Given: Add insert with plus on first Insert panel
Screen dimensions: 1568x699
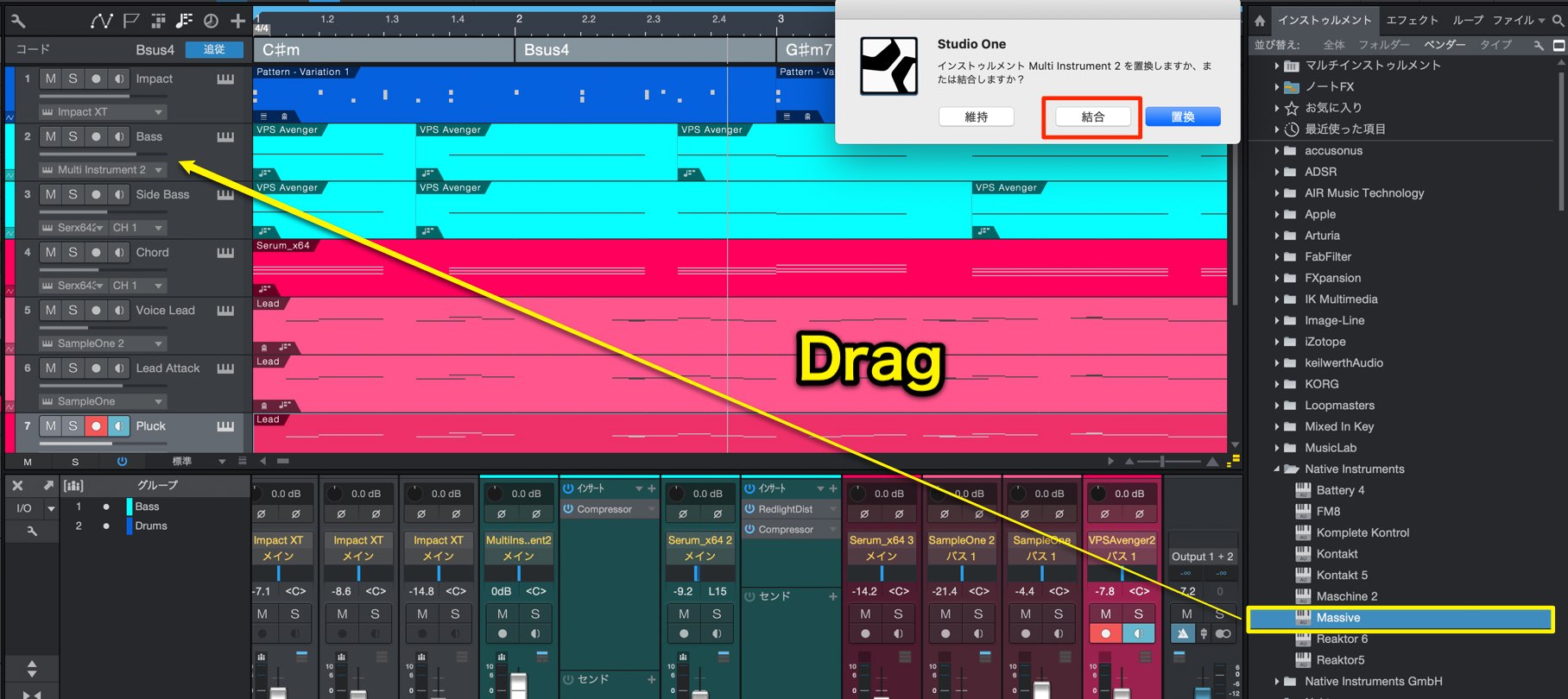Looking at the screenshot, I should point(652,488).
